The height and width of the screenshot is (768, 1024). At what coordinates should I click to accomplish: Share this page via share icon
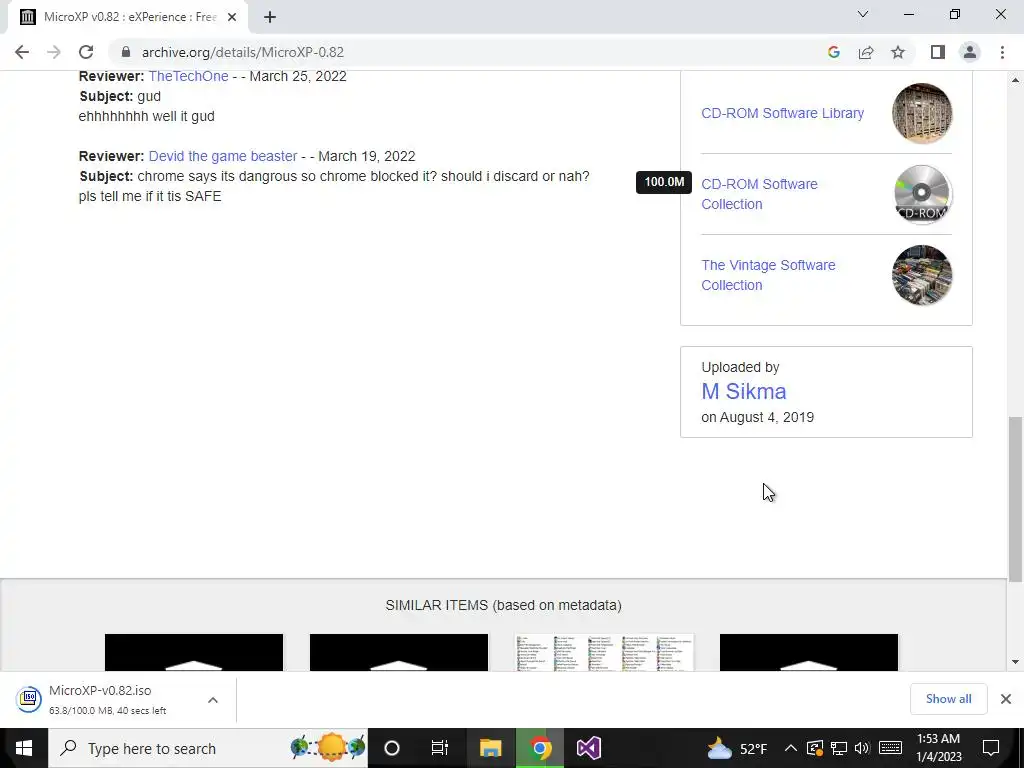(866, 52)
